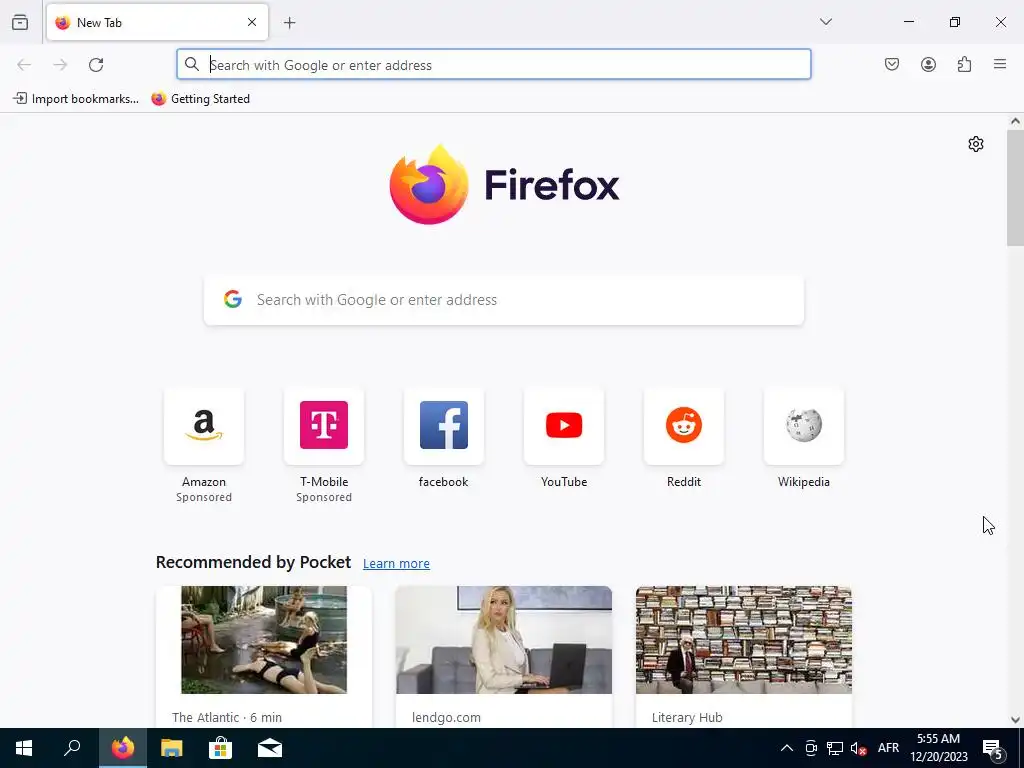1024x768 pixels.
Task: Click the scrollbar's down arrow
Action: tap(1015, 720)
